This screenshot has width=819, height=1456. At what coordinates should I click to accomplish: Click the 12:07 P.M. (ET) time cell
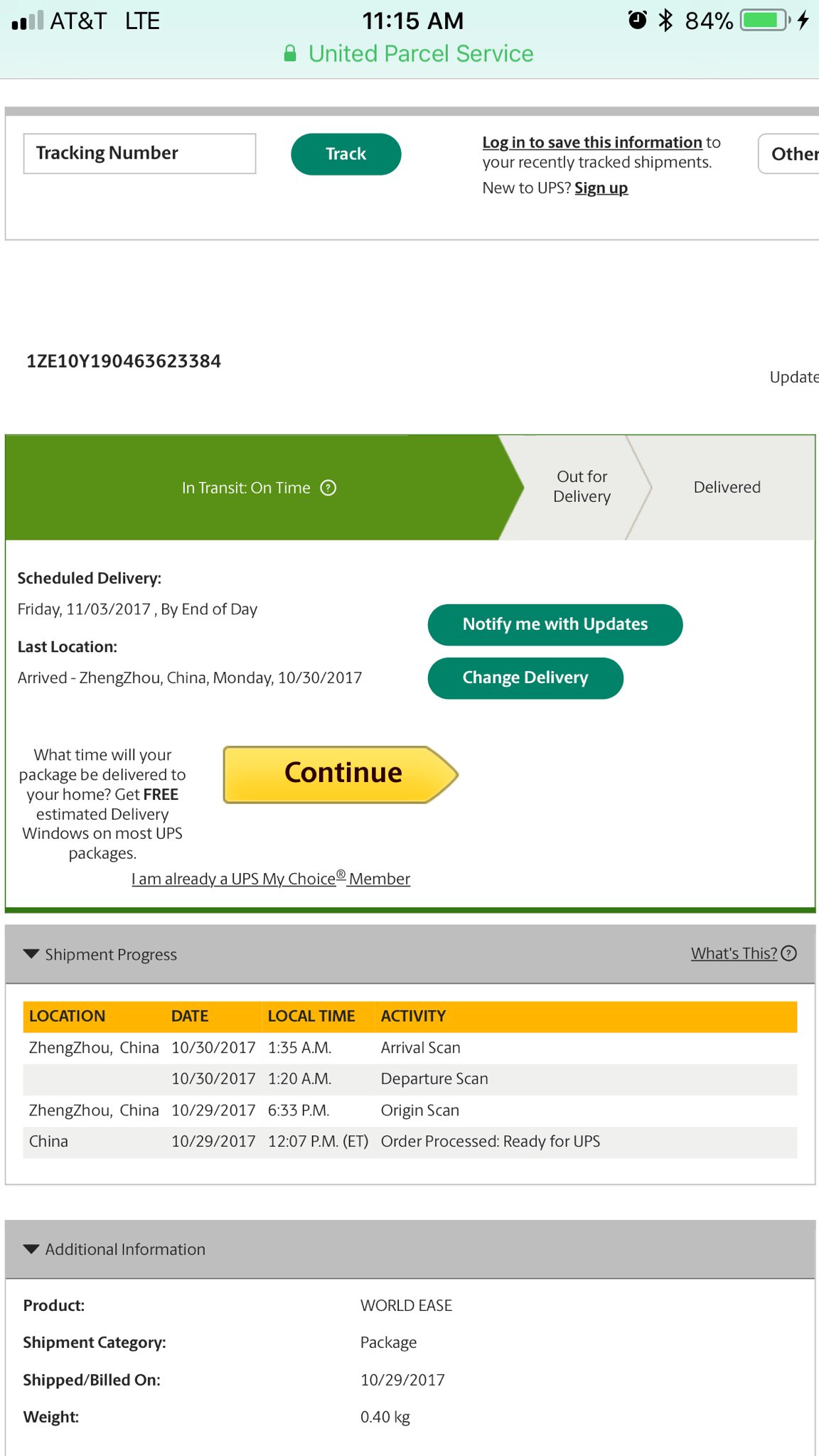pyautogui.click(x=318, y=1142)
